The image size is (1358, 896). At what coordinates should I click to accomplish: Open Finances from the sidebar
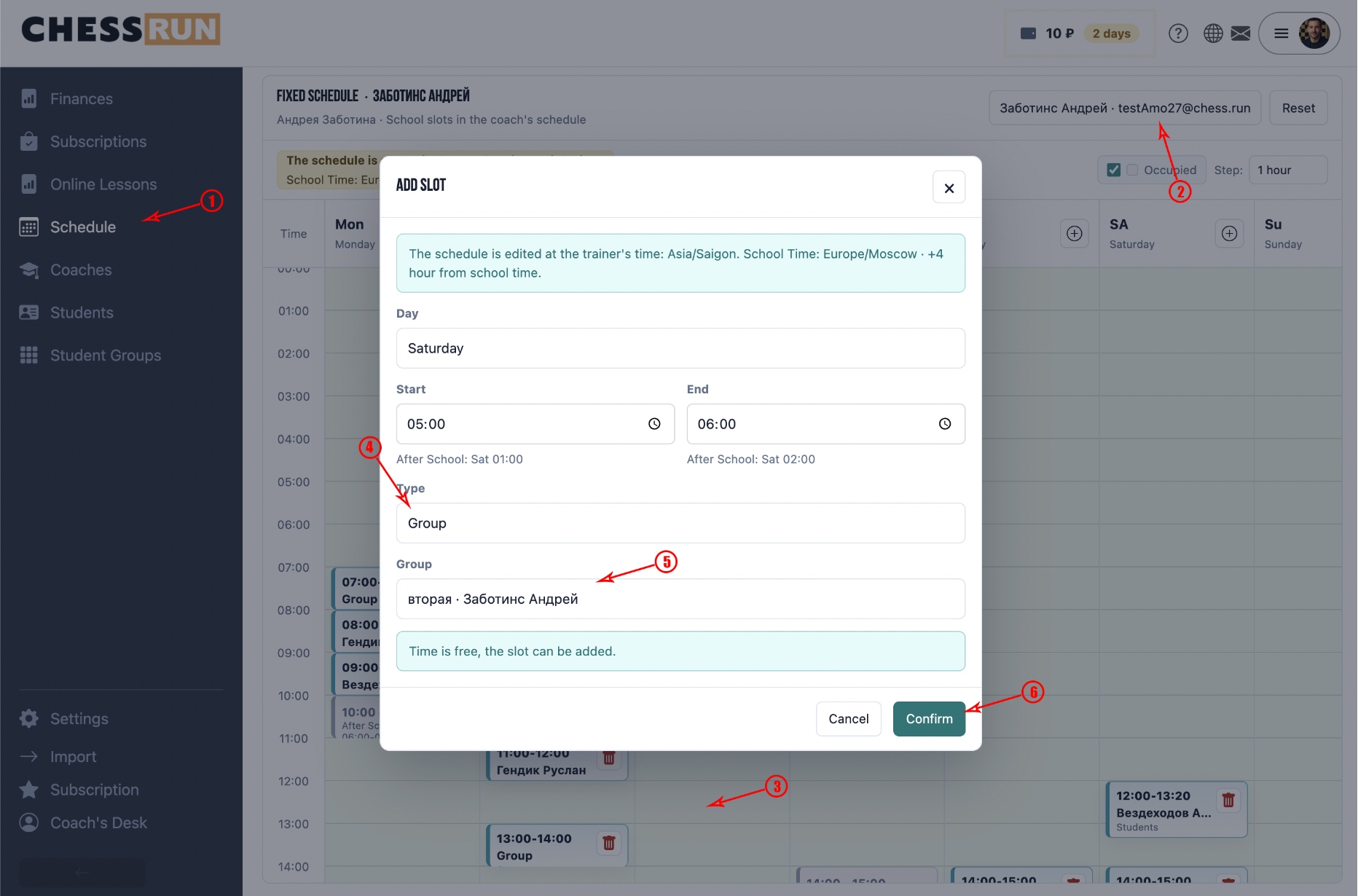click(81, 98)
